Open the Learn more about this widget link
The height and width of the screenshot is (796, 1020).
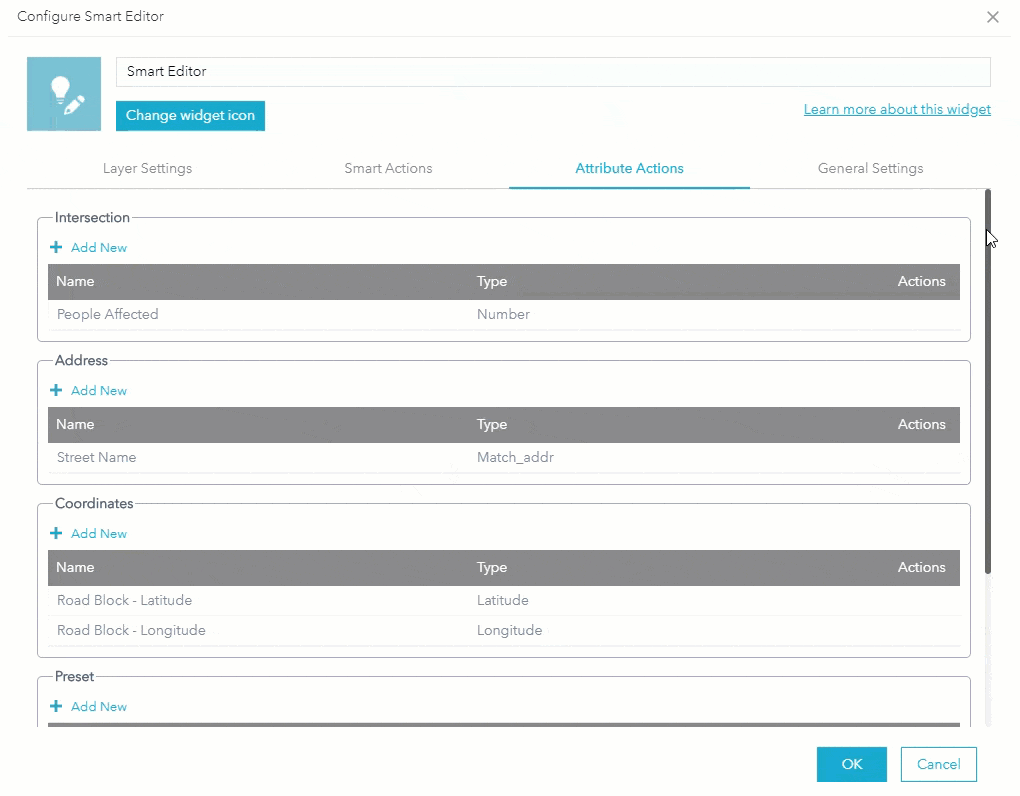click(896, 109)
